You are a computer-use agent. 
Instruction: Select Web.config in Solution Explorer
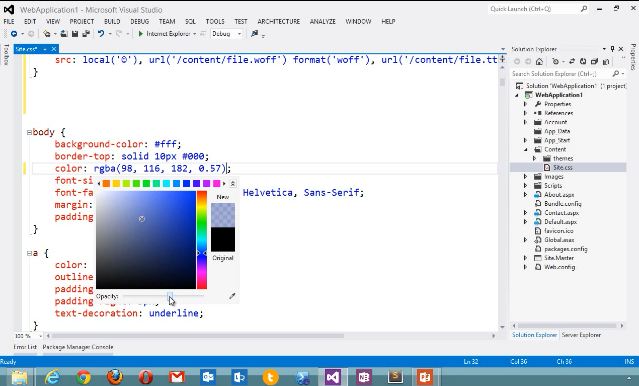click(560, 267)
